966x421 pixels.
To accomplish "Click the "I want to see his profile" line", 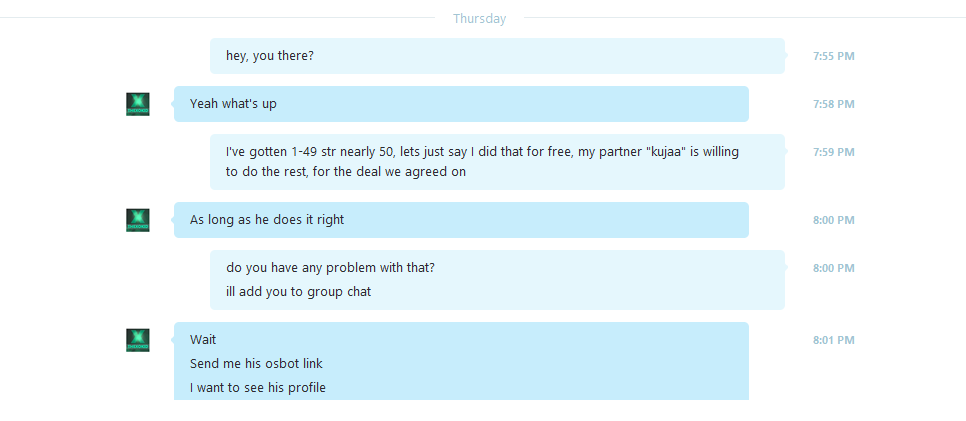I will click(x=258, y=388).
